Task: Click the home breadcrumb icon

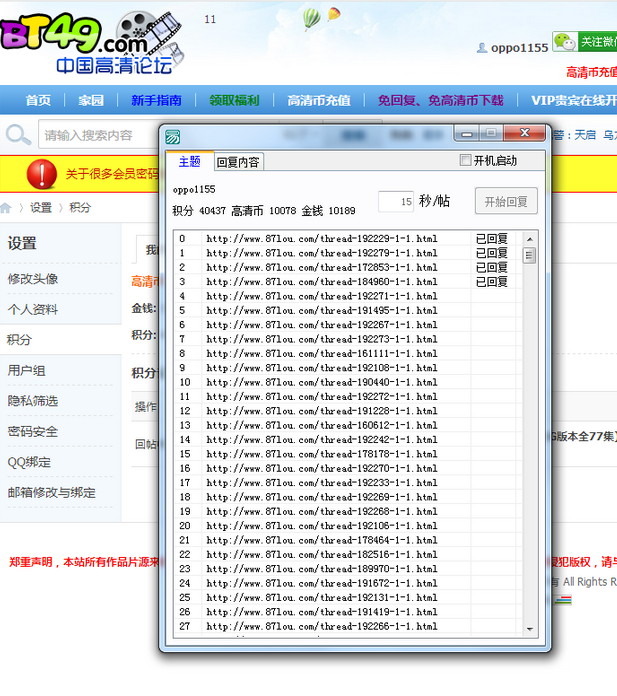Action: [6, 208]
